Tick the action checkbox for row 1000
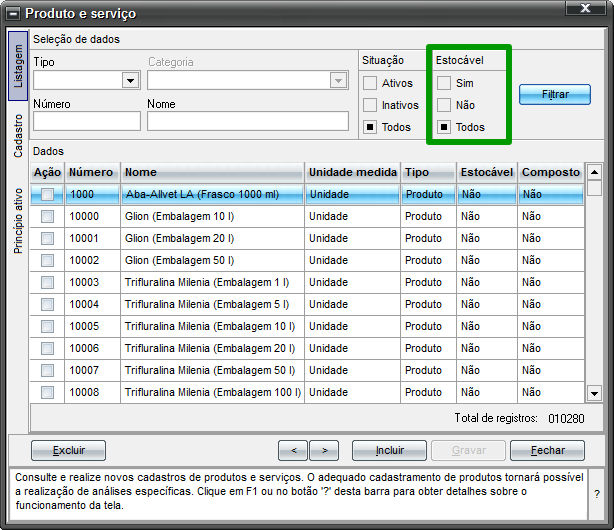614x530 pixels. (x=47, y=194)
